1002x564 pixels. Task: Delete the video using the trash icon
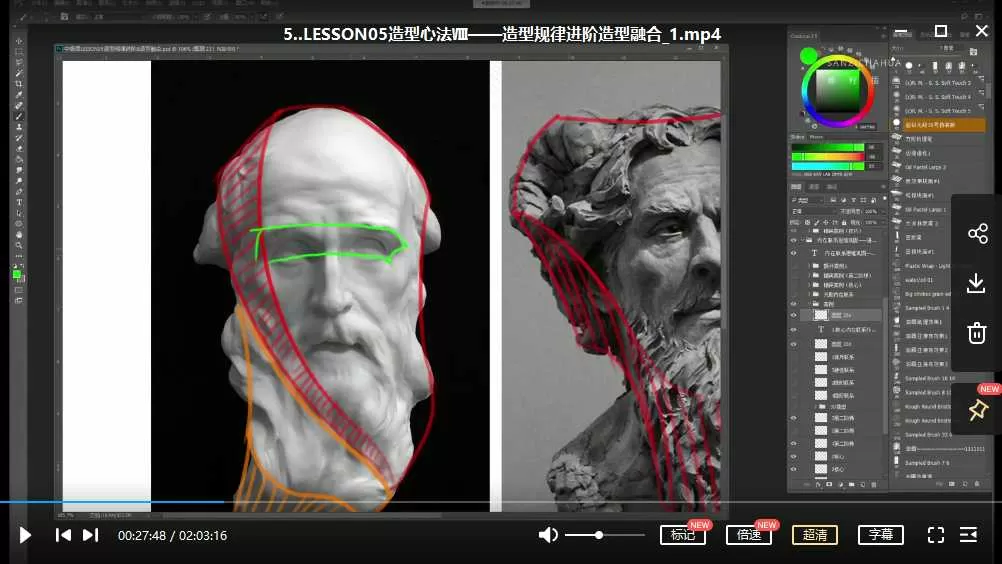(977, 333)
